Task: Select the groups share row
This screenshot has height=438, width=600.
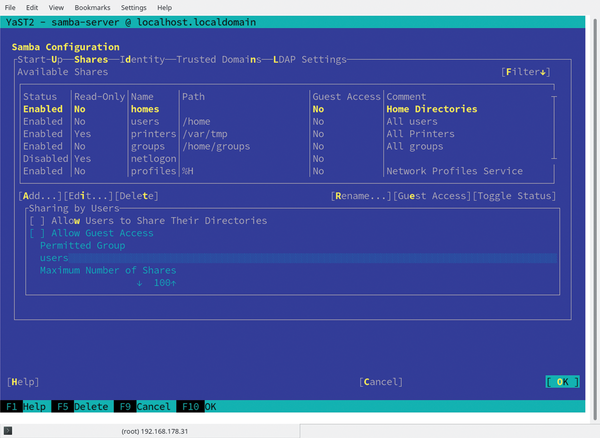Action: [x=287, y=147]
